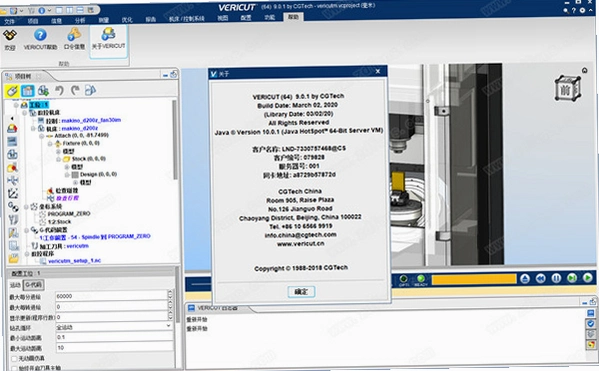
Task: Open the Machine/Control System ribbon tab
Action: coord(187,18)
